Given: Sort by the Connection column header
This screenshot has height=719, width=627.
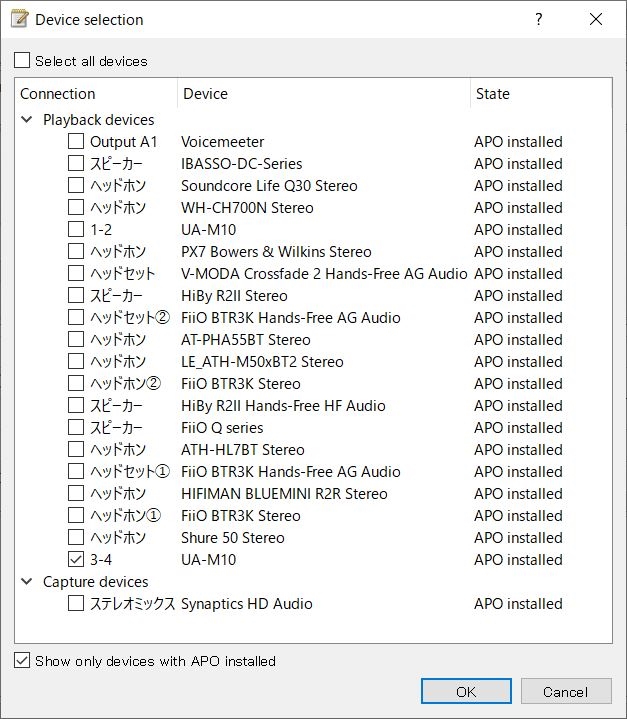Looking at the screenshot, I should [x=97, y=94].
